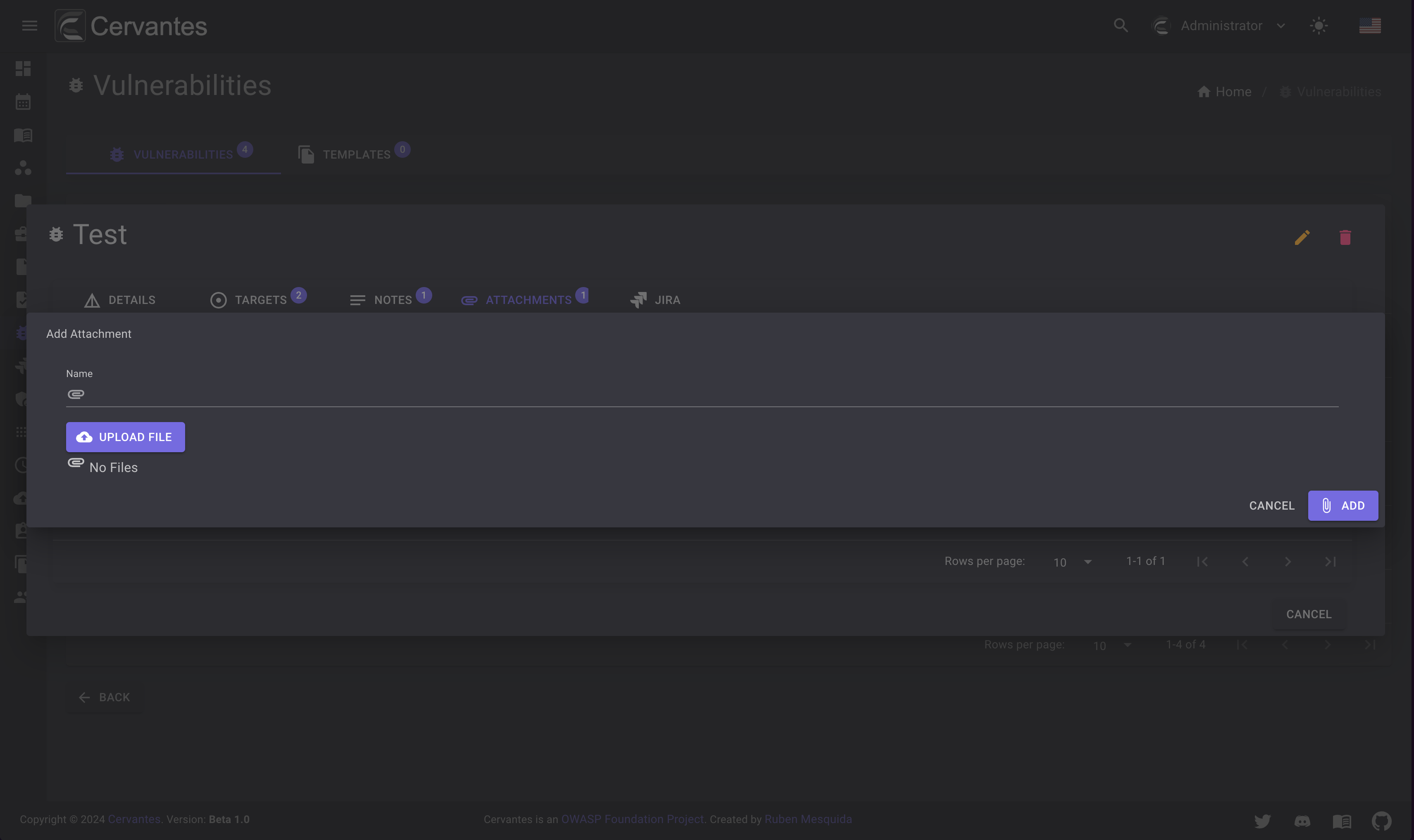Focus the attachment Name field
1414x840 pixels.
702,394
